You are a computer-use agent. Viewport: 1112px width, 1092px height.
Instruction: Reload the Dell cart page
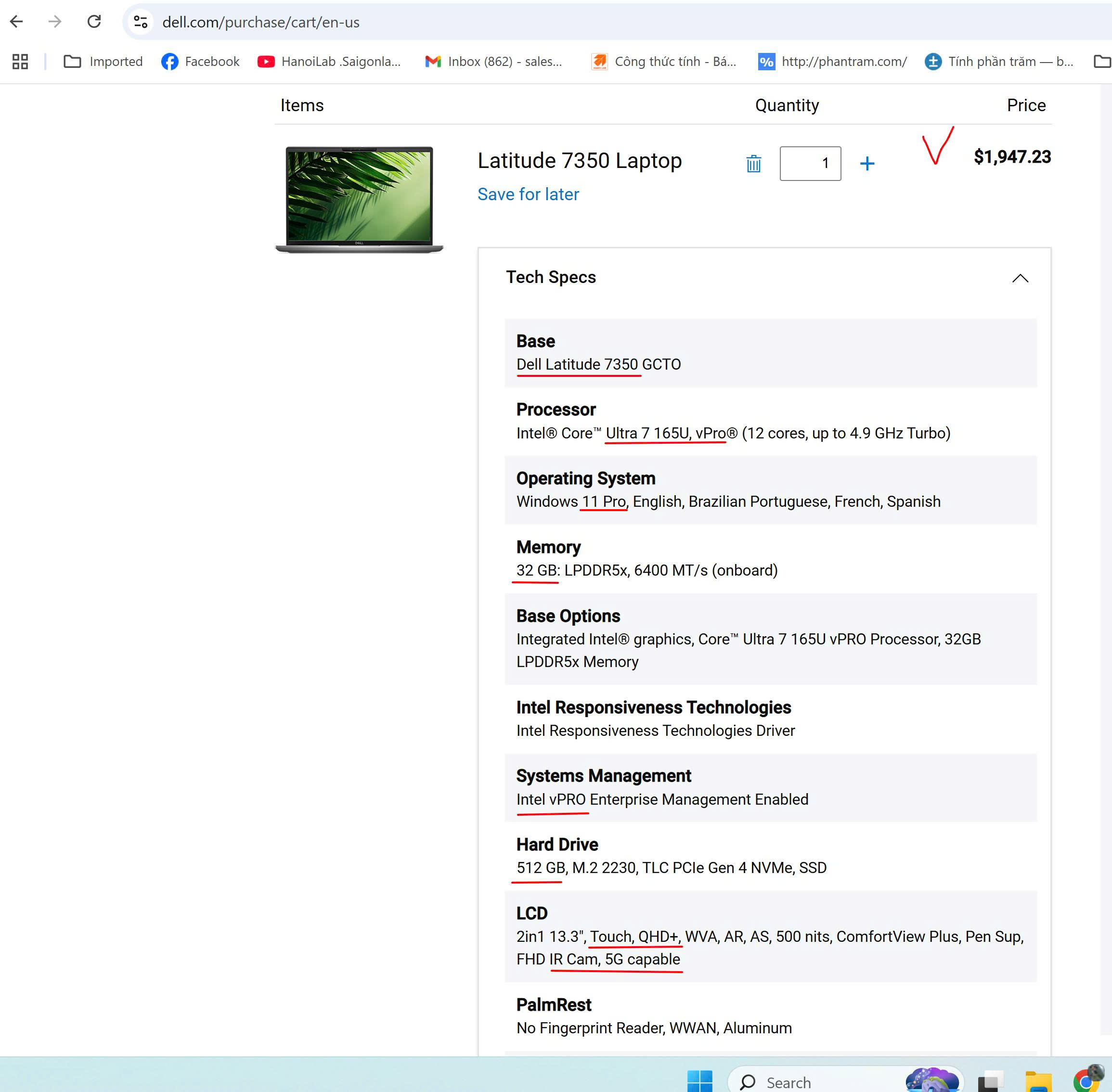tap(94, 22)
